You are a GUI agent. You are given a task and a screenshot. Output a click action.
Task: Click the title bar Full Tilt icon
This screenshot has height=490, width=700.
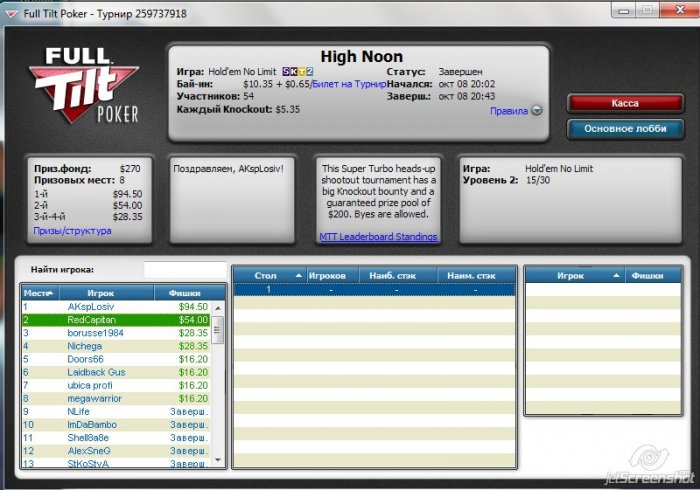click(12, 14)
